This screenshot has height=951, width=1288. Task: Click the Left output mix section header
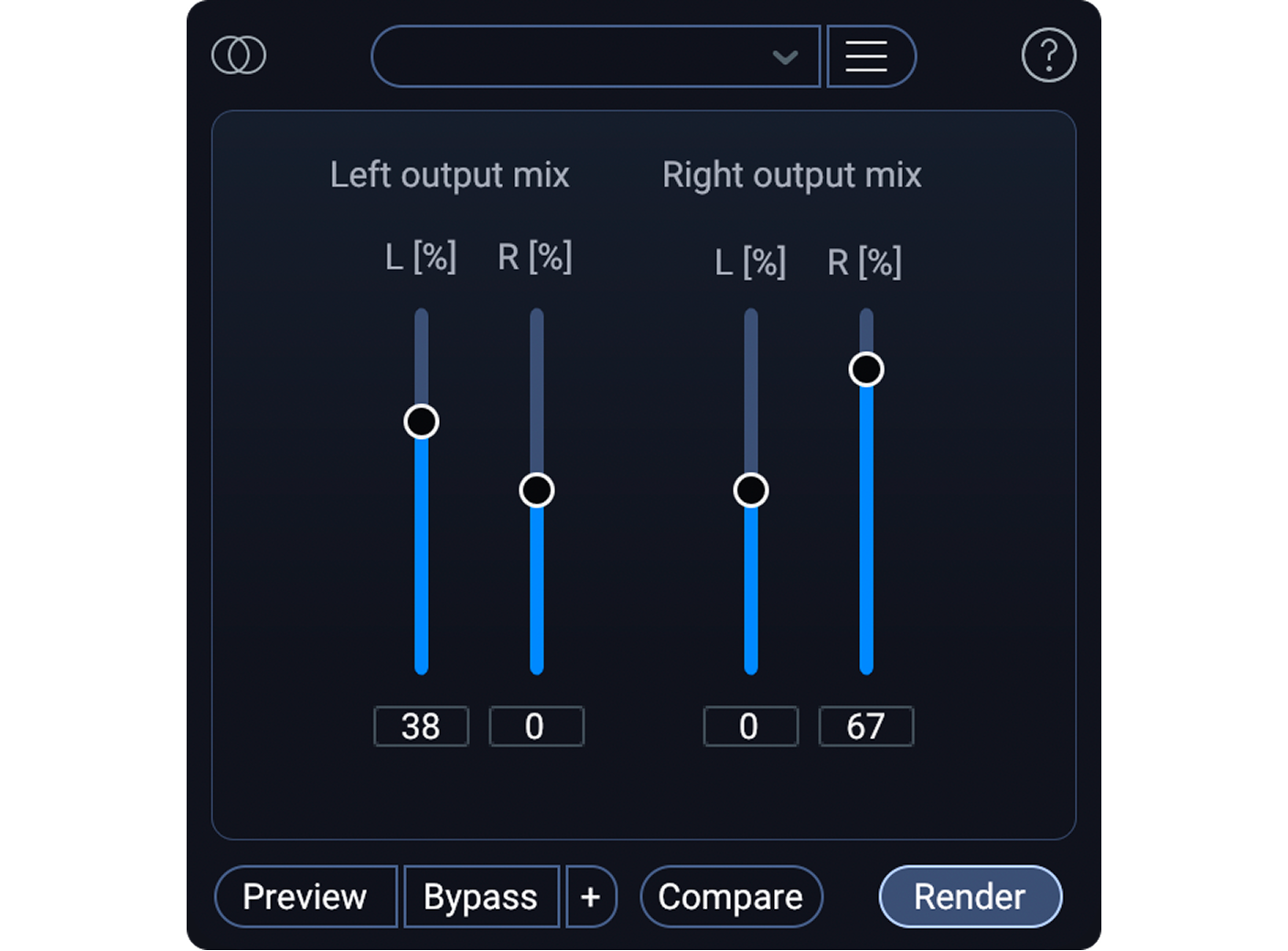(450, 175)
